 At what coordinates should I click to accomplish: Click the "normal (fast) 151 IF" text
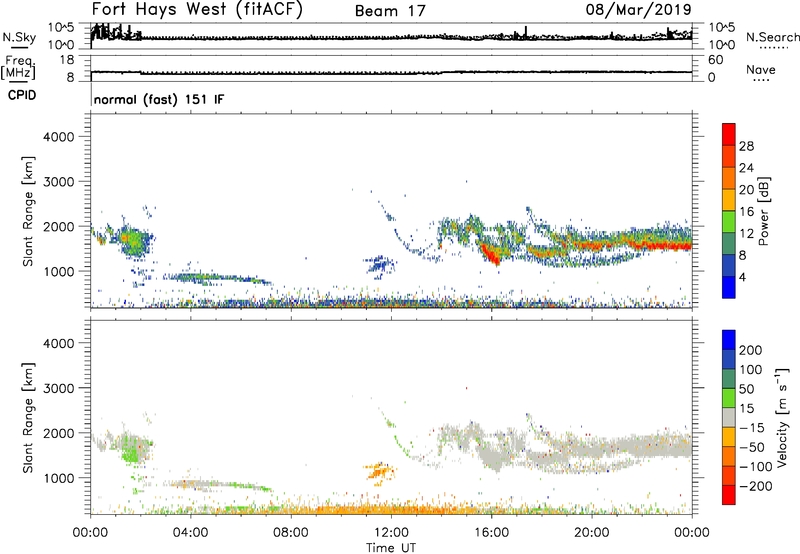[159, 99]
